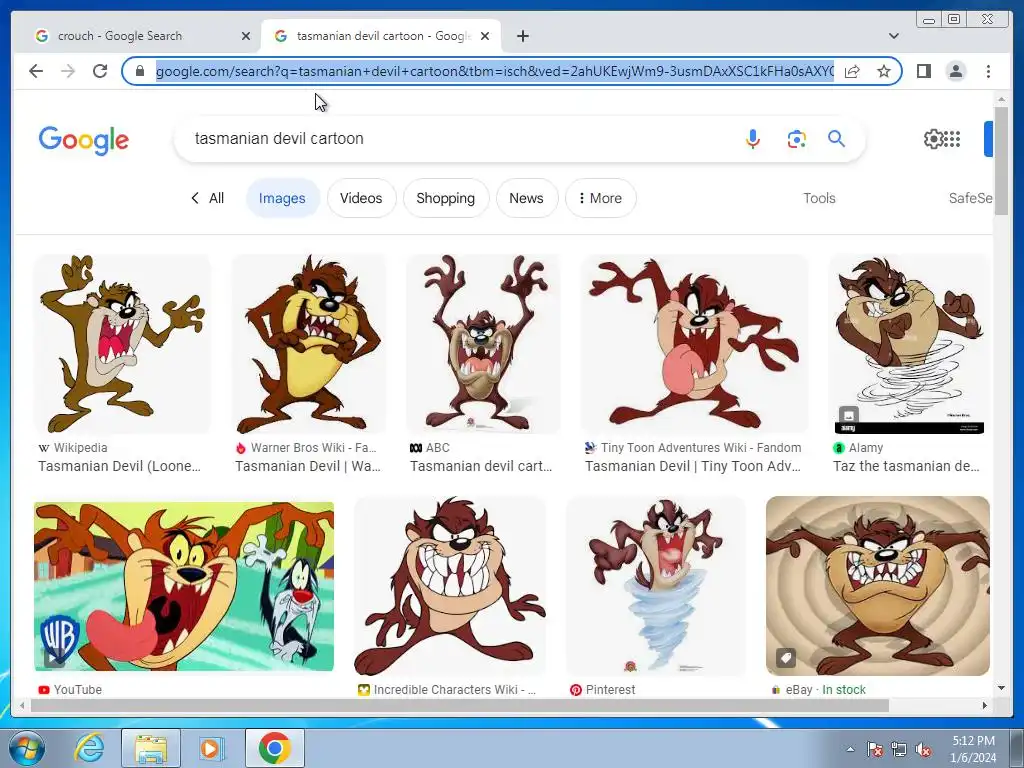The image size is (1024, 768).
Task: Open the Wikipedia Tasmanian Devil image
Action: coord(123,344)
